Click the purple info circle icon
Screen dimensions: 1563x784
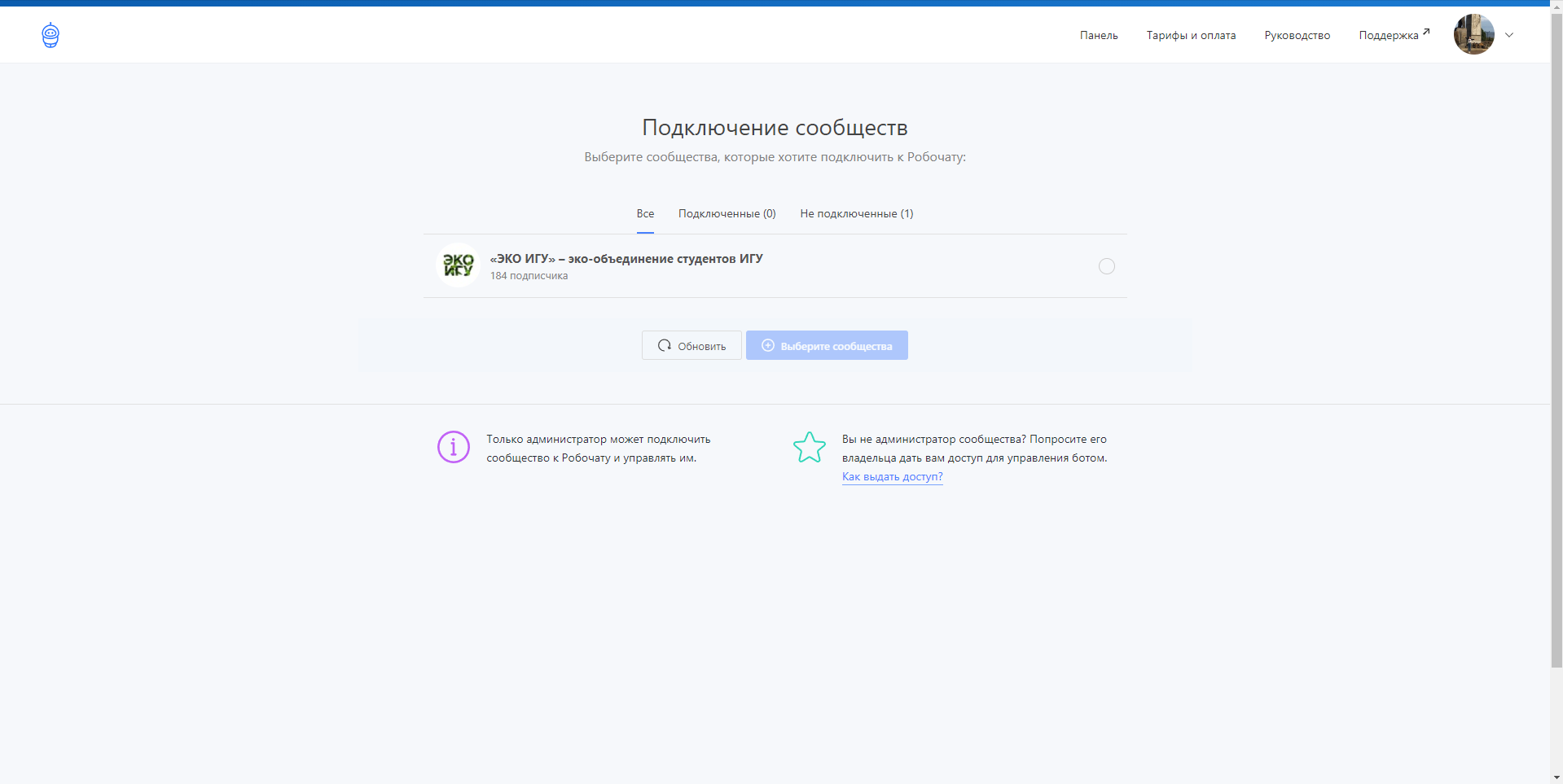pyautogui.click(x=454, y=447)
